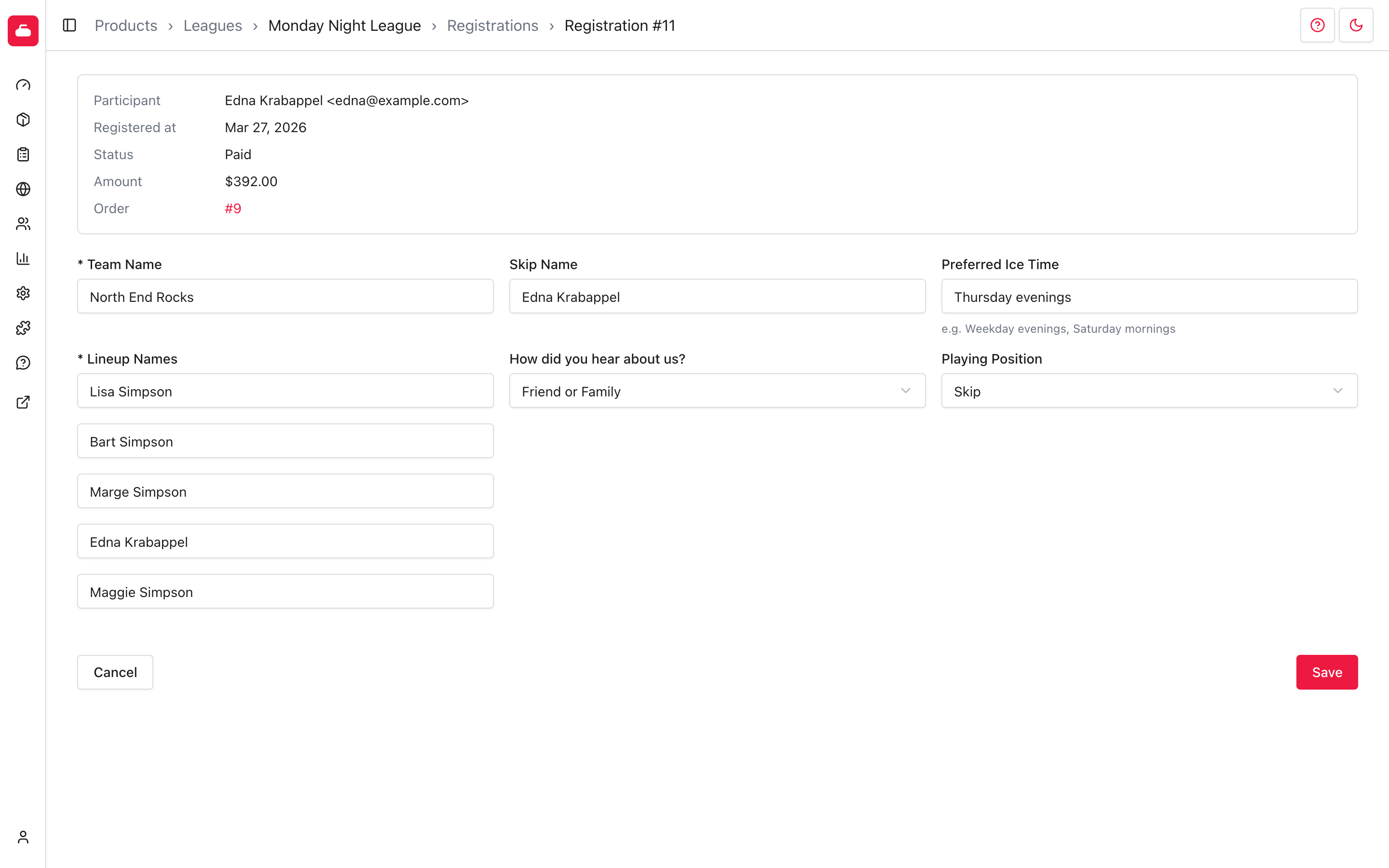
Task: Click the red curling stone app logo
Action: point(23,30)
